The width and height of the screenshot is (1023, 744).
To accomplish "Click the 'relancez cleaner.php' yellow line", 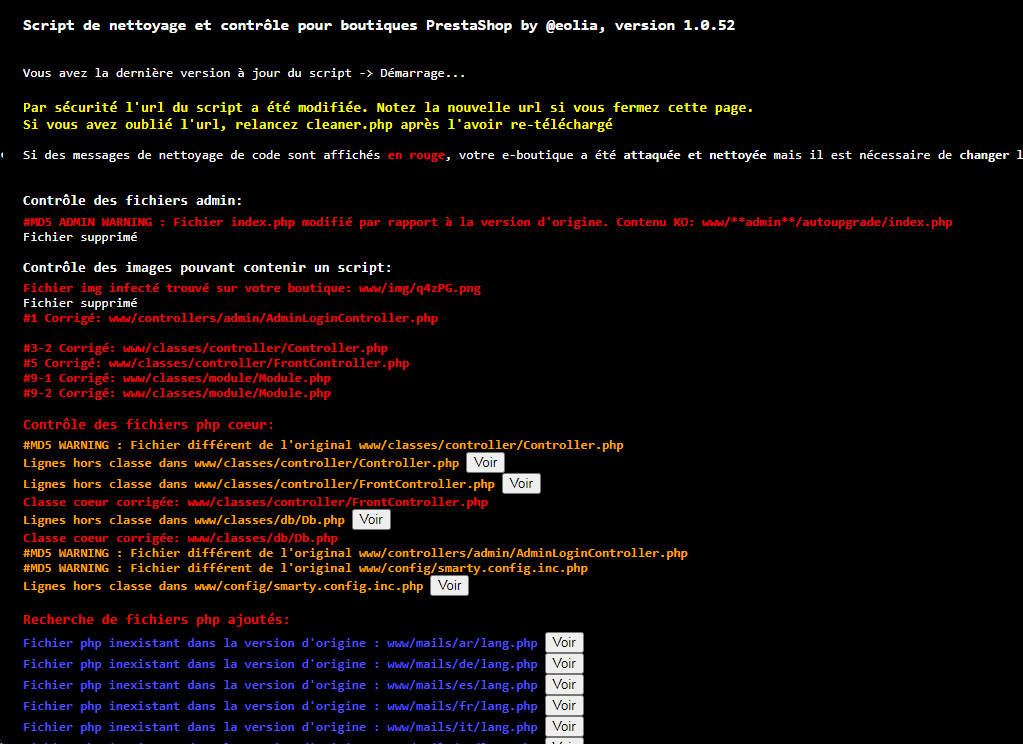I will click(x=318, y=125).
